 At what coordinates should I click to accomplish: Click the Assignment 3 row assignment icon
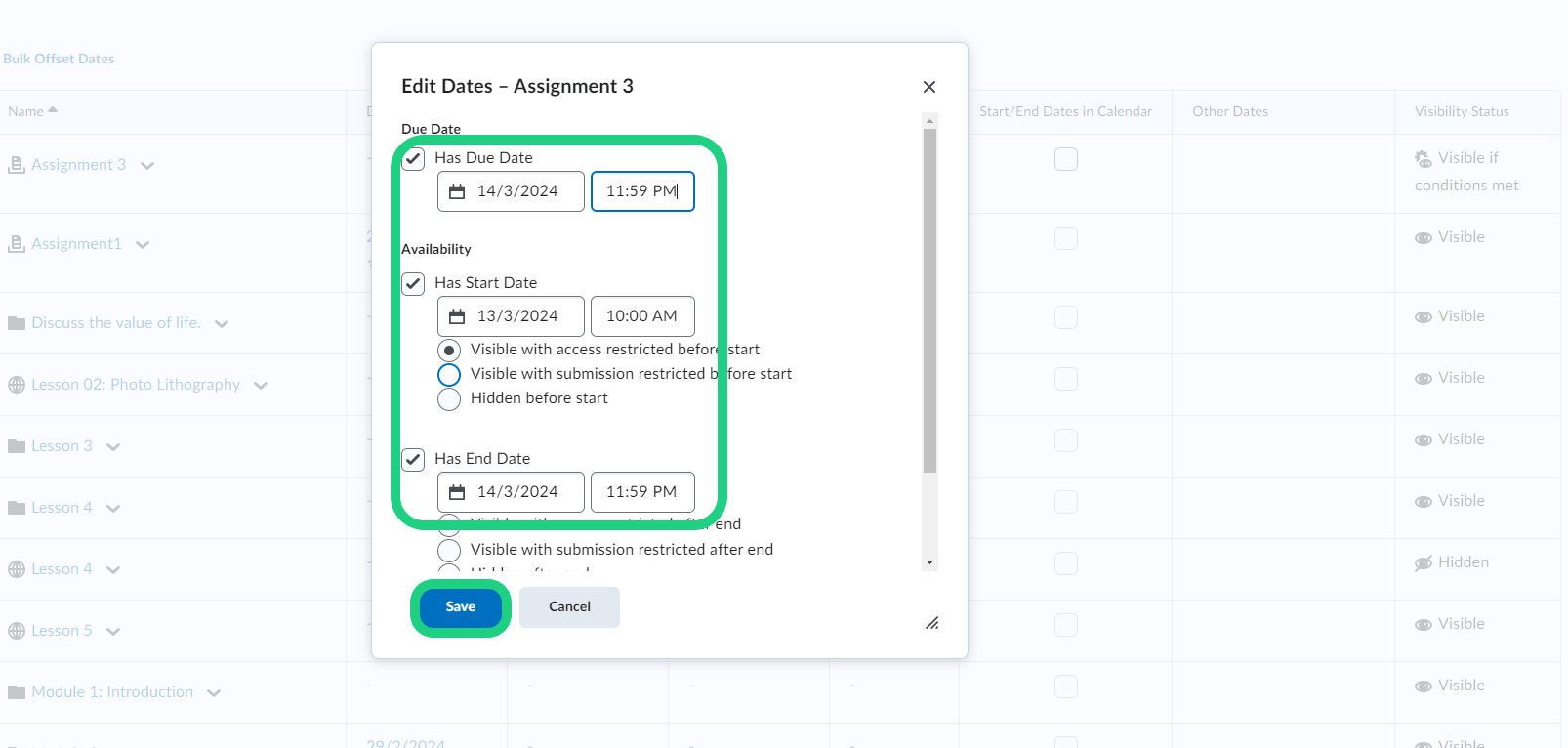pyautogui.click(x=17, y=165)
